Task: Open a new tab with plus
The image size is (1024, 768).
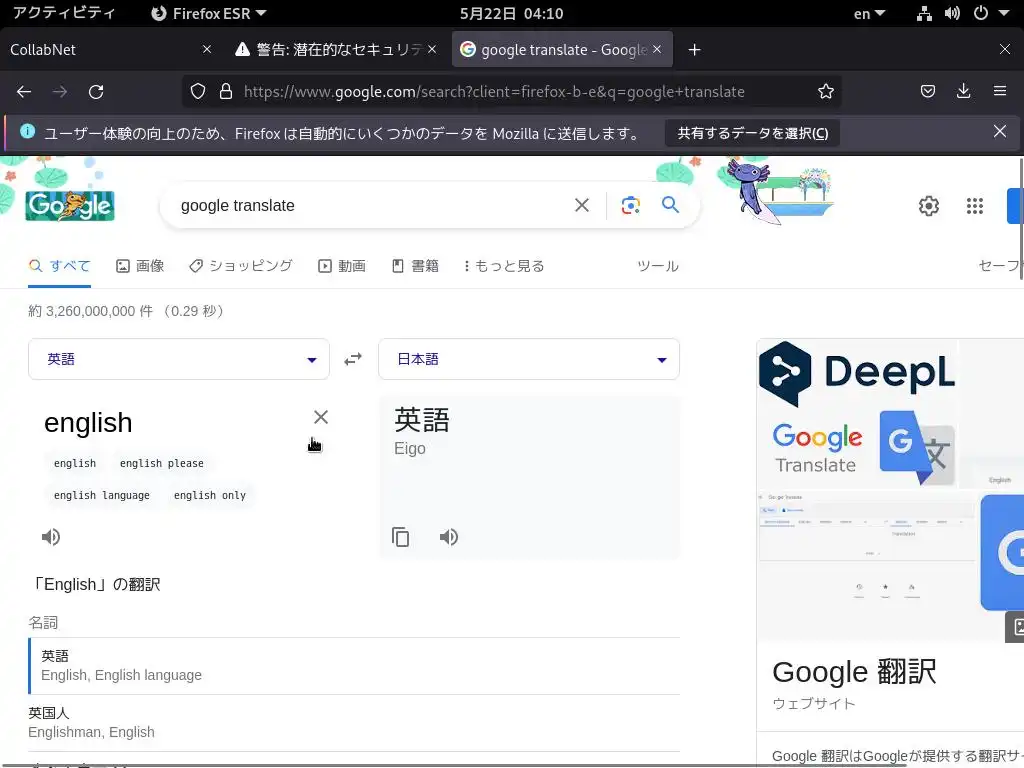Action: coord(694,50)
